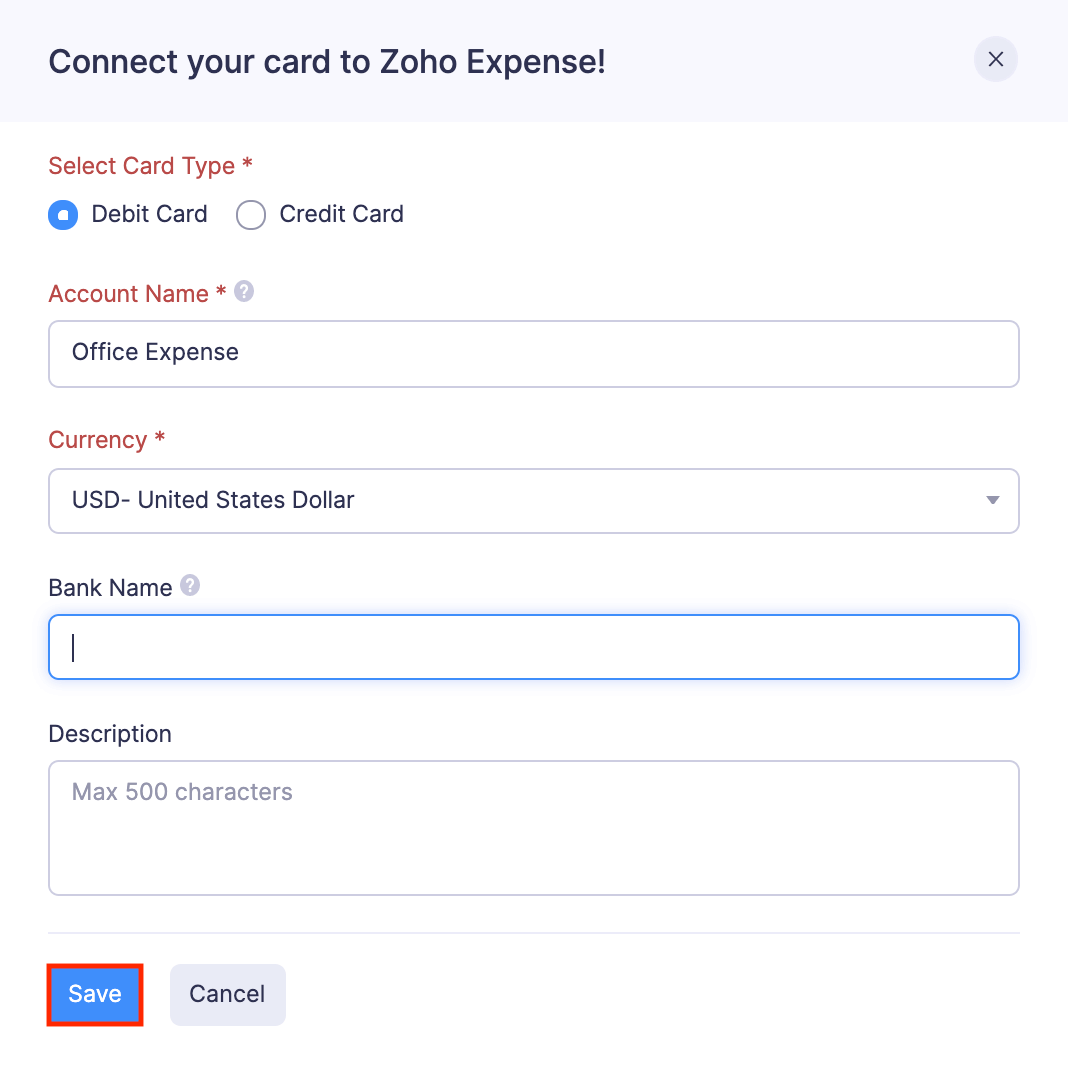
Task: Click the Debit Card option label text
Action: (x=149, y=214)
